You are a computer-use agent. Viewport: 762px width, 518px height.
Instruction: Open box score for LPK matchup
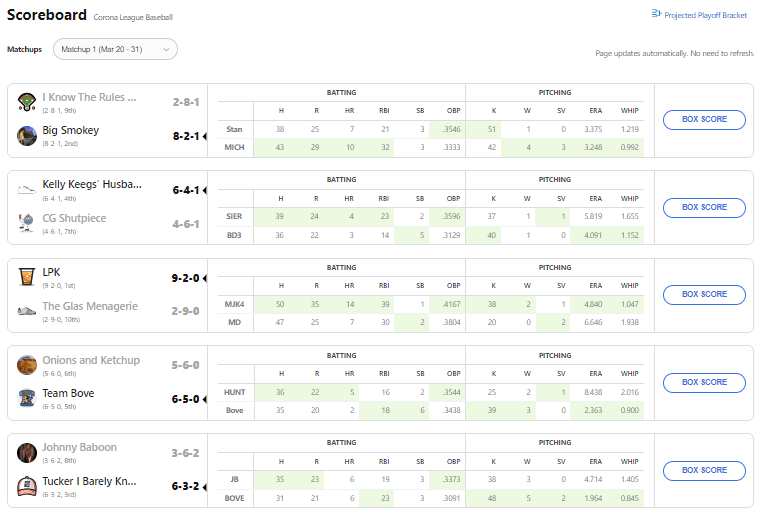click(704, 295)
